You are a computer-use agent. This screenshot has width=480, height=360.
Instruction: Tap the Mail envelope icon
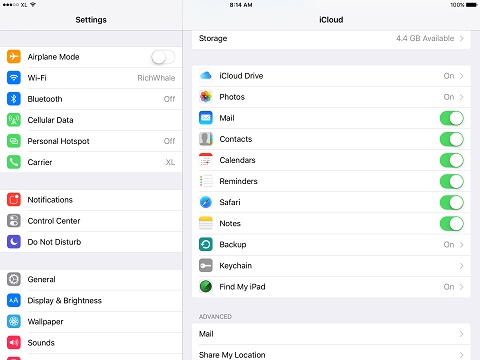[206, 118]
